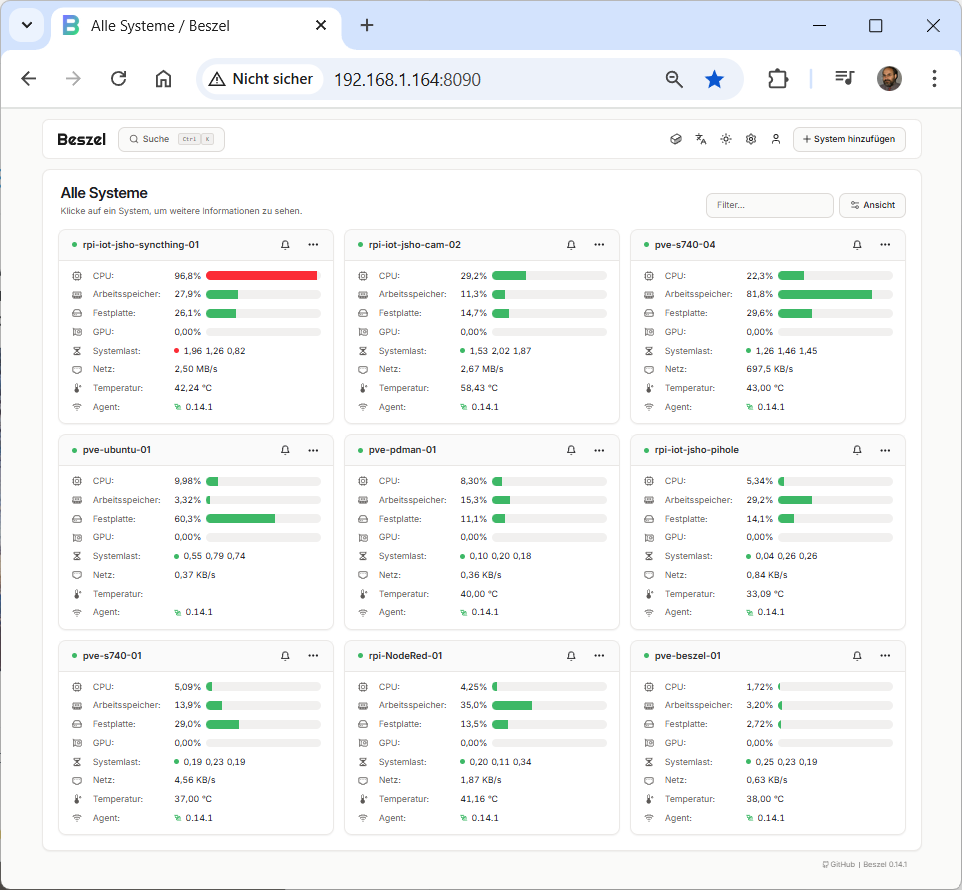Bookmark this page with star icon
962x890 pixels.
[x=714, y=79]
